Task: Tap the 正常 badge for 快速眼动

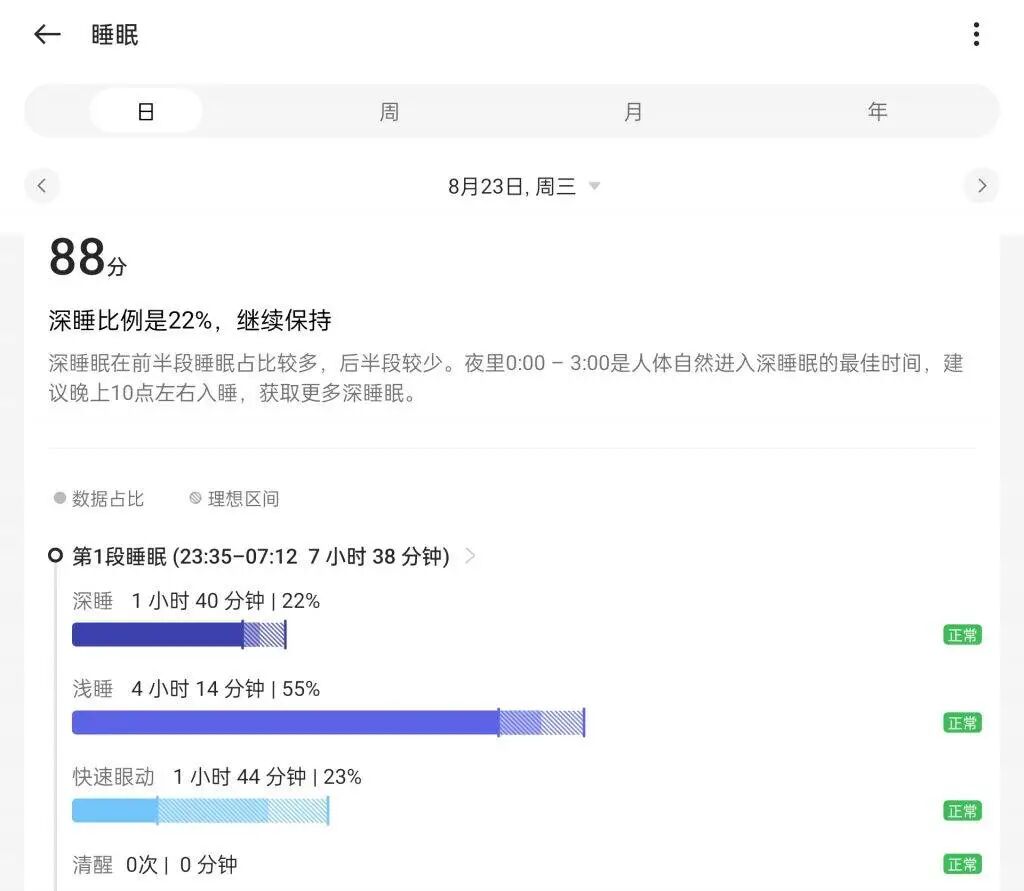Action: click(962, 811)
